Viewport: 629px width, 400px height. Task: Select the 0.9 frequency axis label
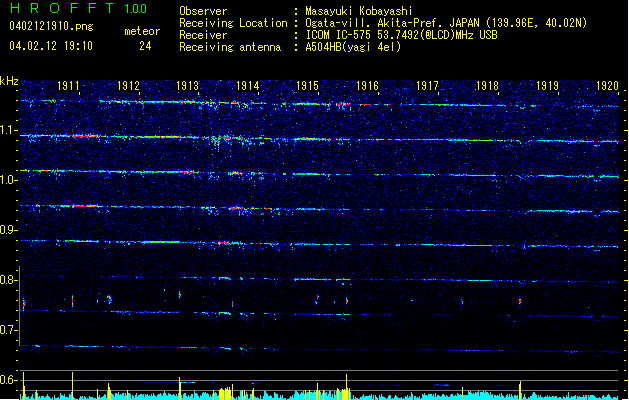(9, 230)
